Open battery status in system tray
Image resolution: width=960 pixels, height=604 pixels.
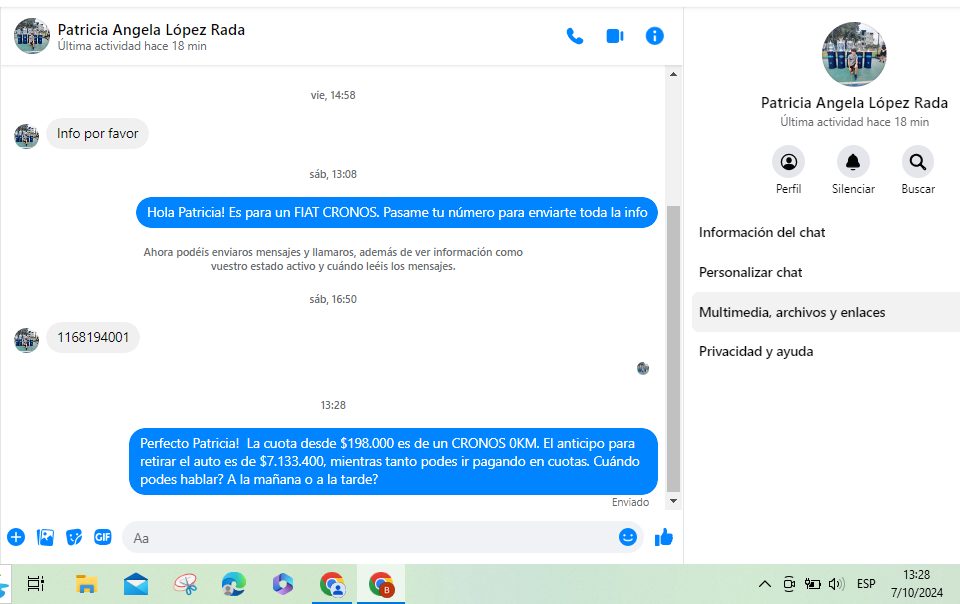tap(812, 584)
